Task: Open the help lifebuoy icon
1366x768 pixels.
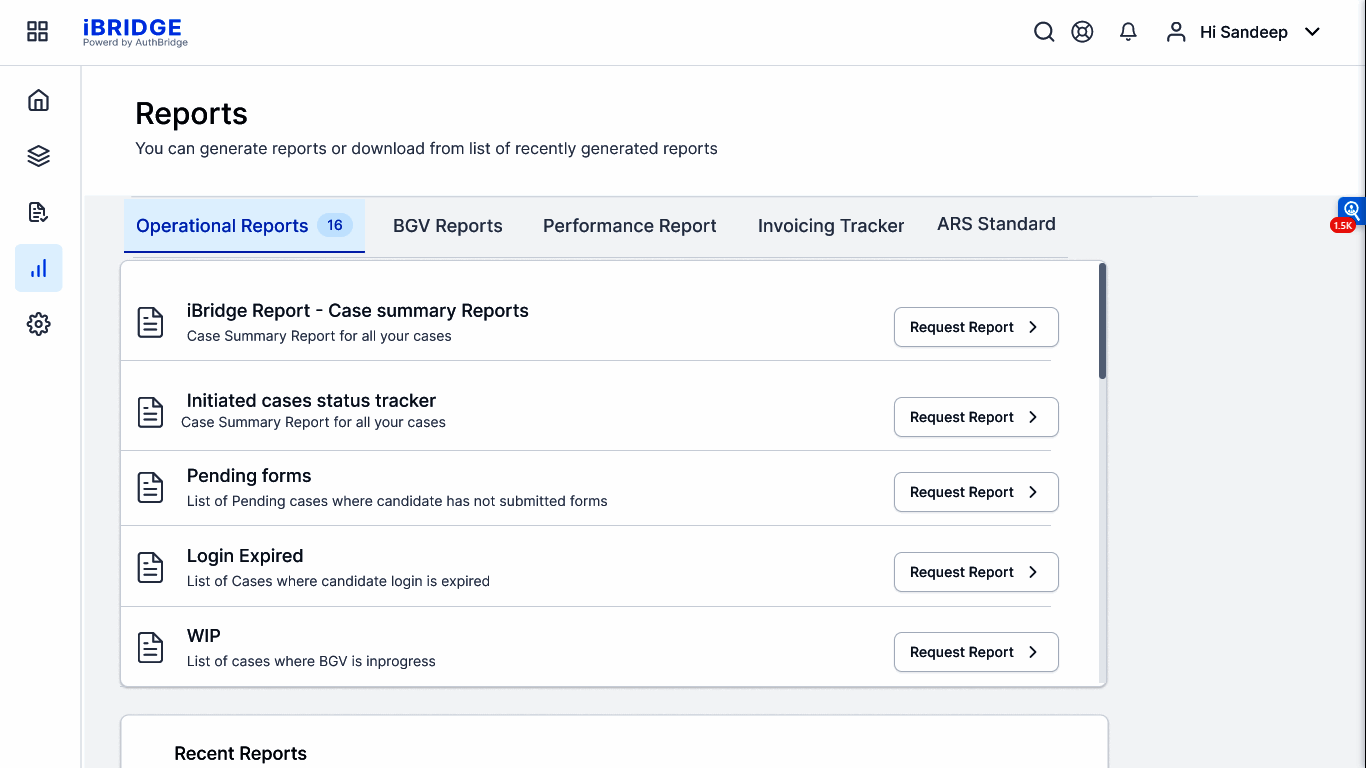Action: coord(1082,32)
